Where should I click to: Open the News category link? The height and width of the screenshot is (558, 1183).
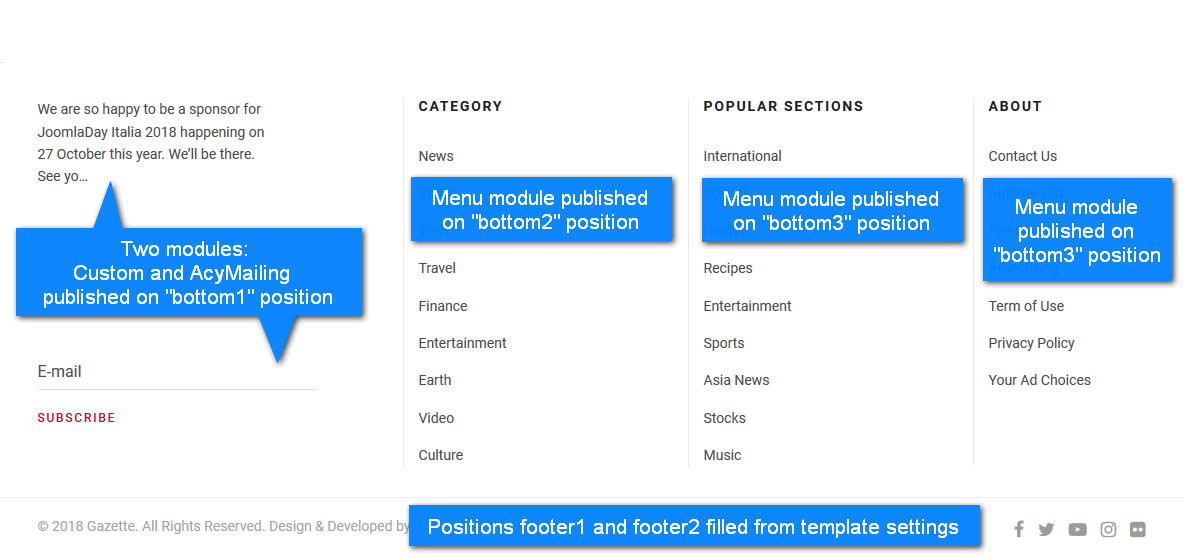point(436,156)
